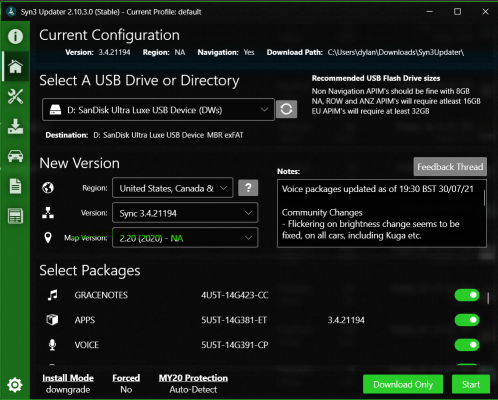
Task: Refresh the USB drive list
Action: point(286,109)
